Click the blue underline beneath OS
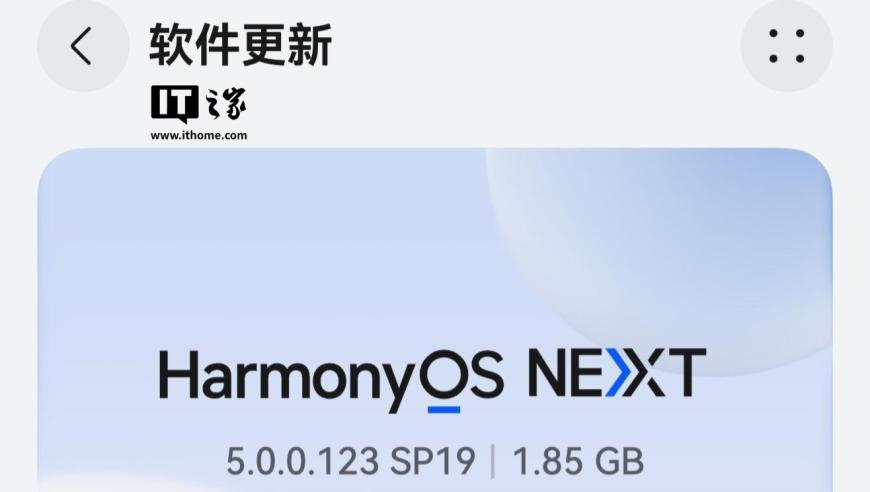870x492 pixels. tap(444, 410)
